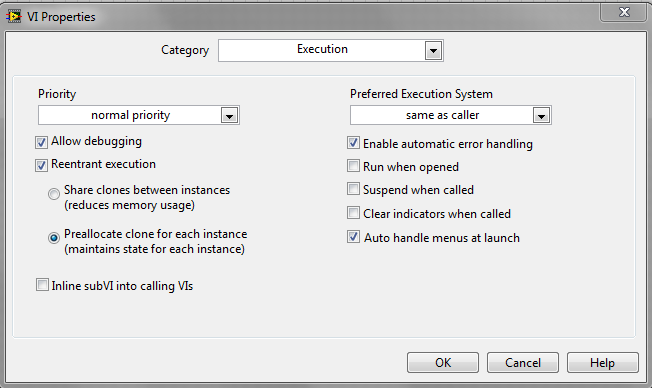Click the Priority label text
652x388 pixels.
57,94
